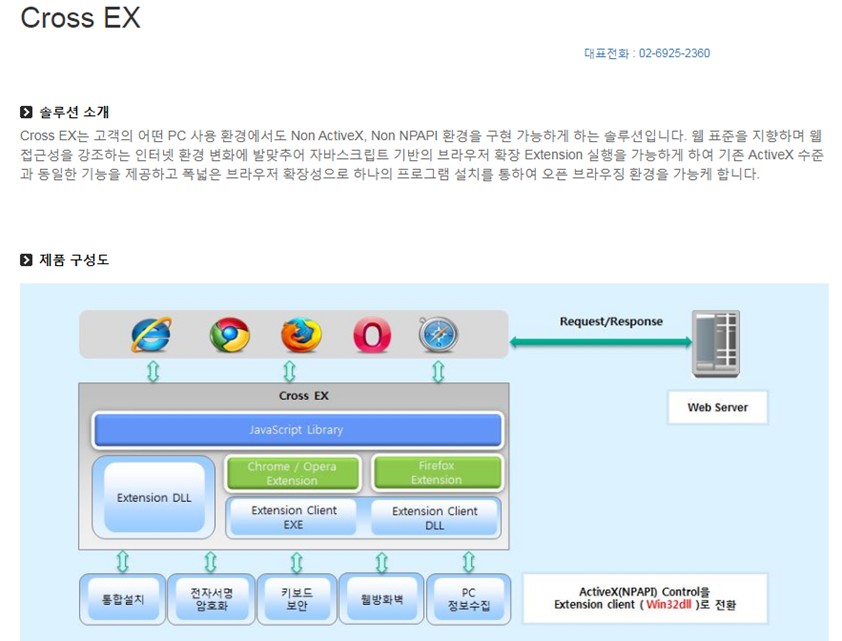The image size is (842, 641).
Task: Click the arrow bullet beside 제품 구성도
Action: coord(26,260)
